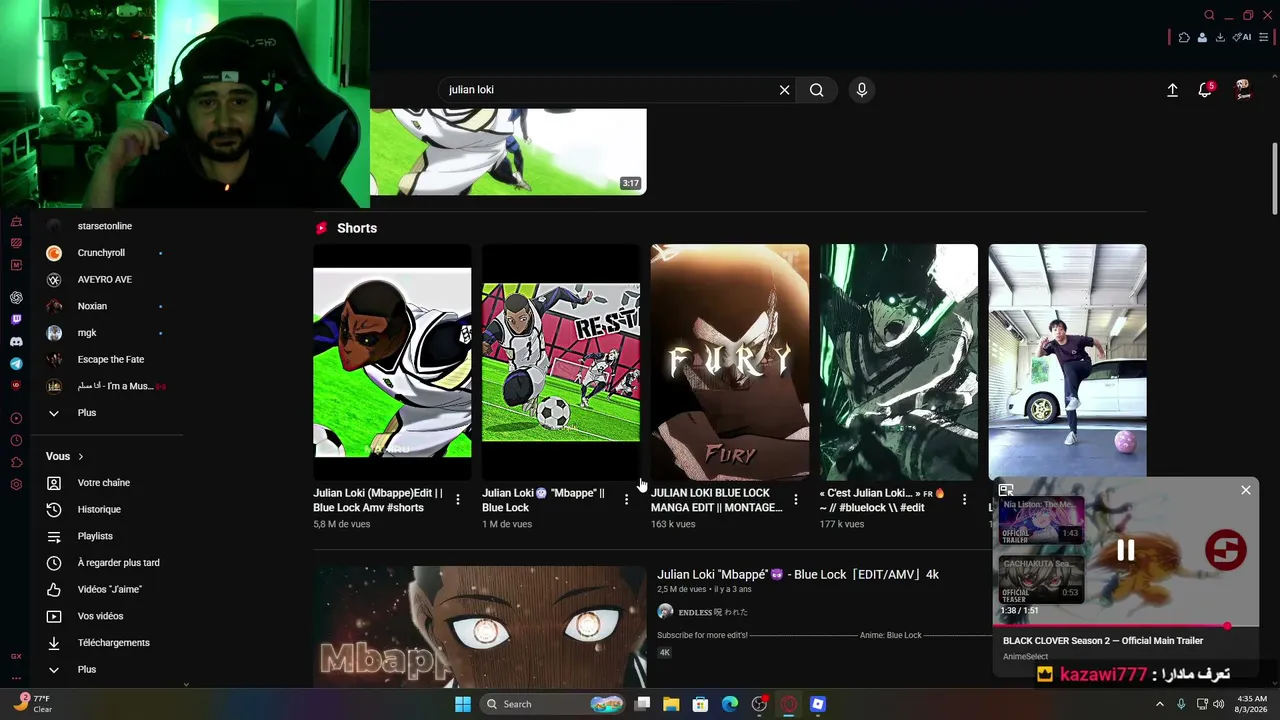Open File Explorer from the taskbar
Screen dimensions: 1280x720
tap(671, 704)
